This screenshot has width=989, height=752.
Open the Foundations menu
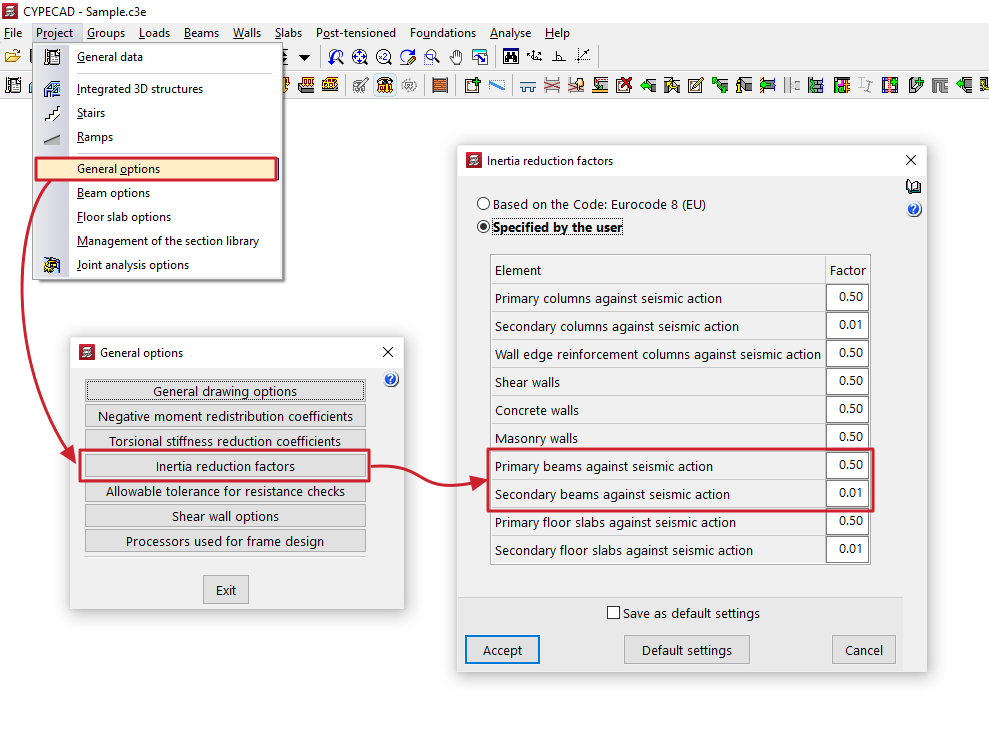click(443, 33)
